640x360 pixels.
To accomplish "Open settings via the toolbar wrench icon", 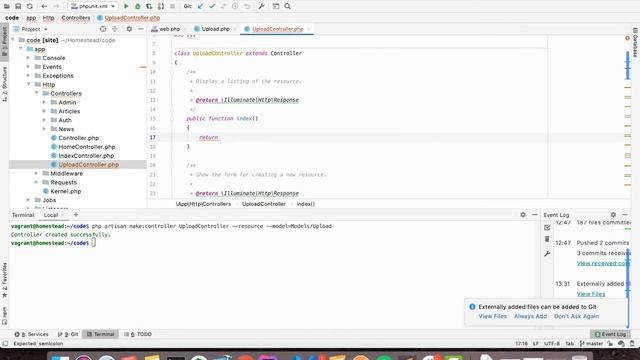I will click(x=262, y=7).
